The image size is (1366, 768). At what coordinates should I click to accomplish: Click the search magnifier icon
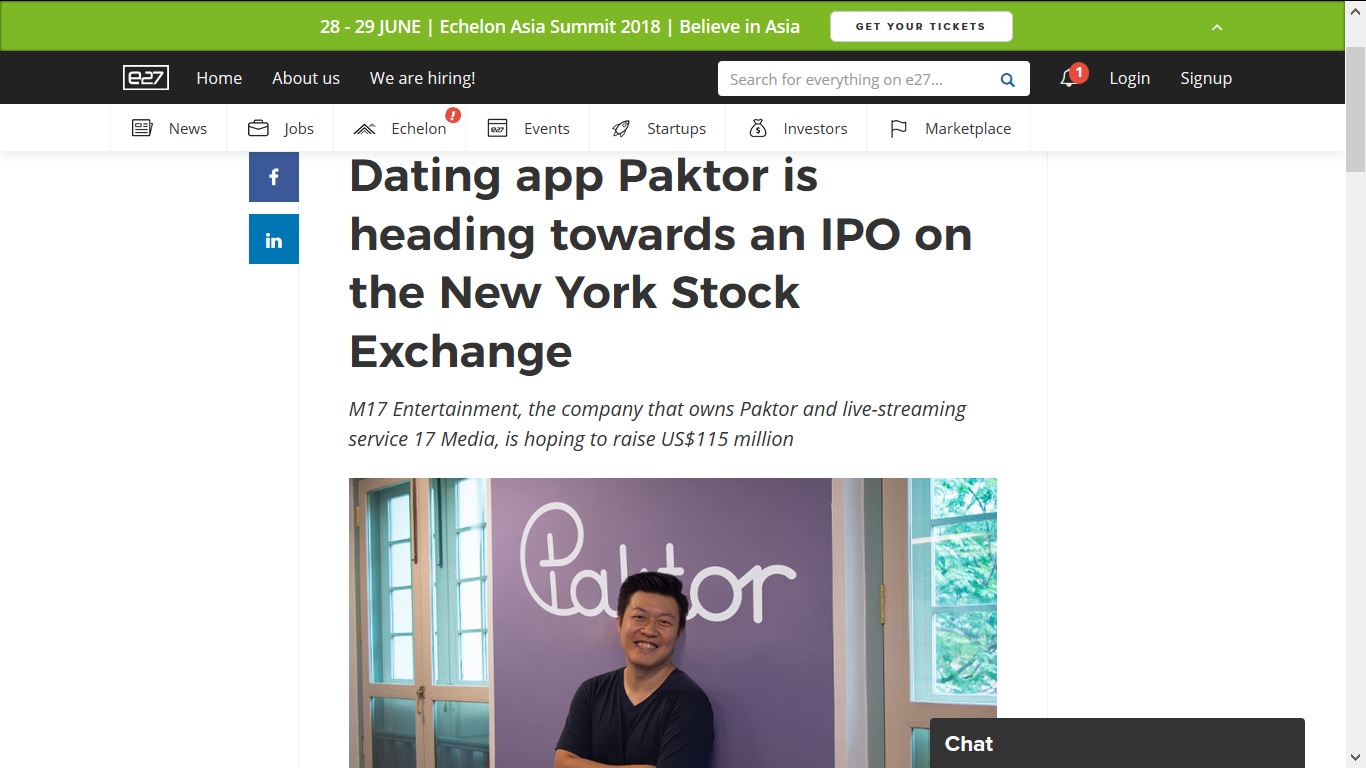(x=1008, y=80)
